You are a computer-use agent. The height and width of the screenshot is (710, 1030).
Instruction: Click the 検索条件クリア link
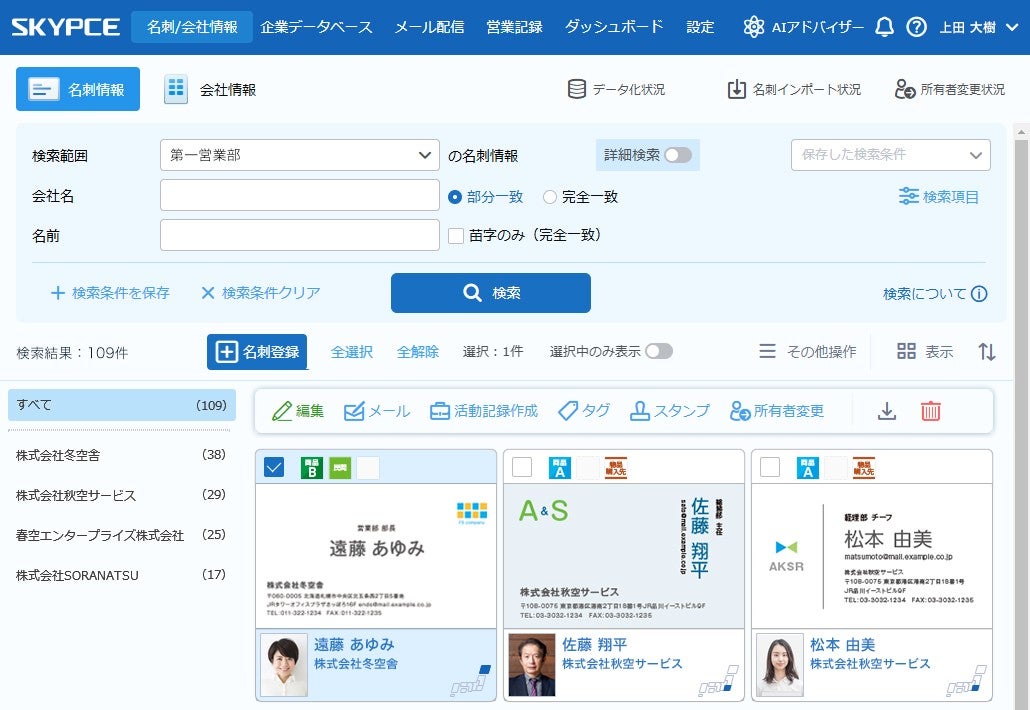coord(260,293)
